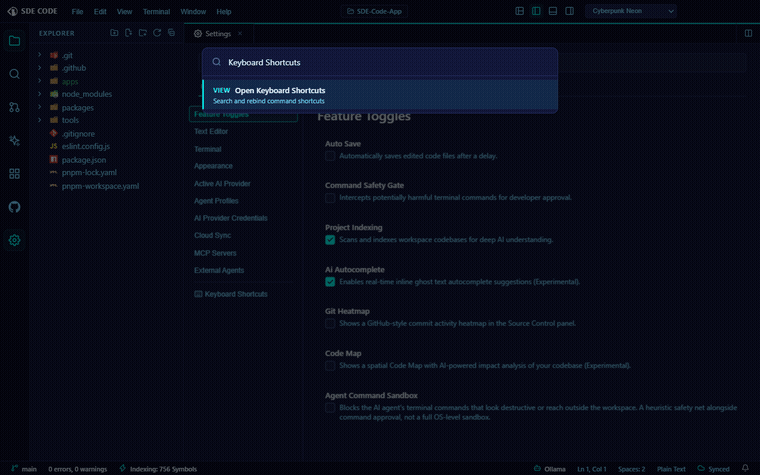The width and height of the screenshot is (760, 475).
Task: Open the Source Control panel
Action: pyautogui.click(x=14, y=107)
